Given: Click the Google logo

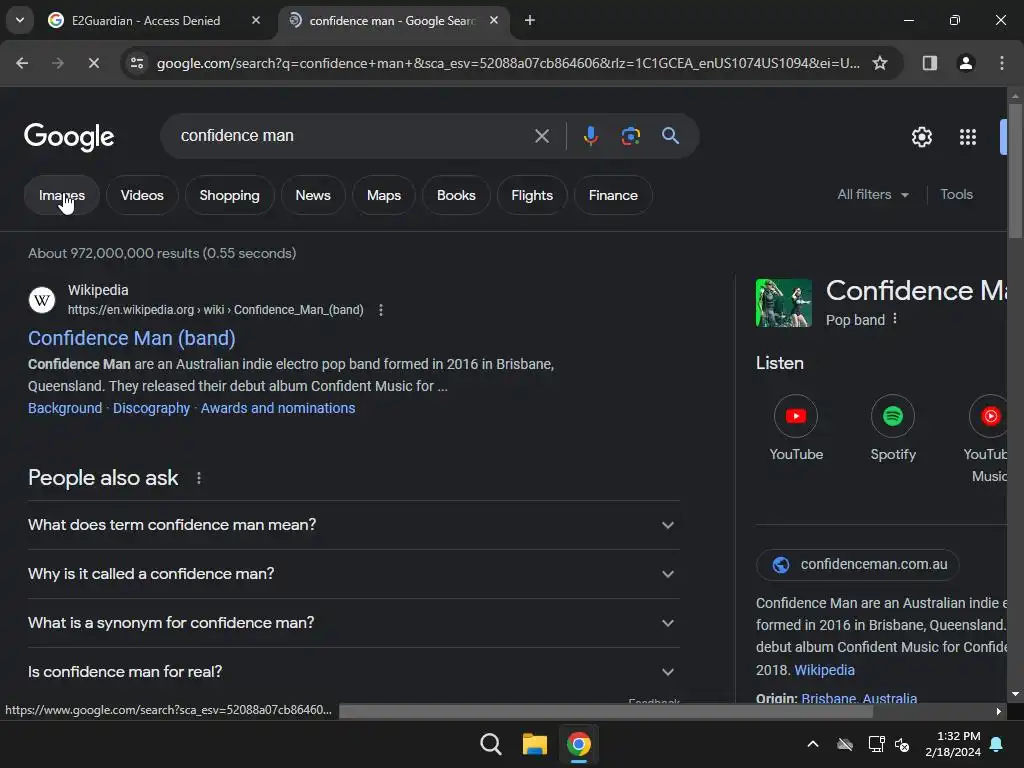Looking at the screenshot, I should coord(69,137).
